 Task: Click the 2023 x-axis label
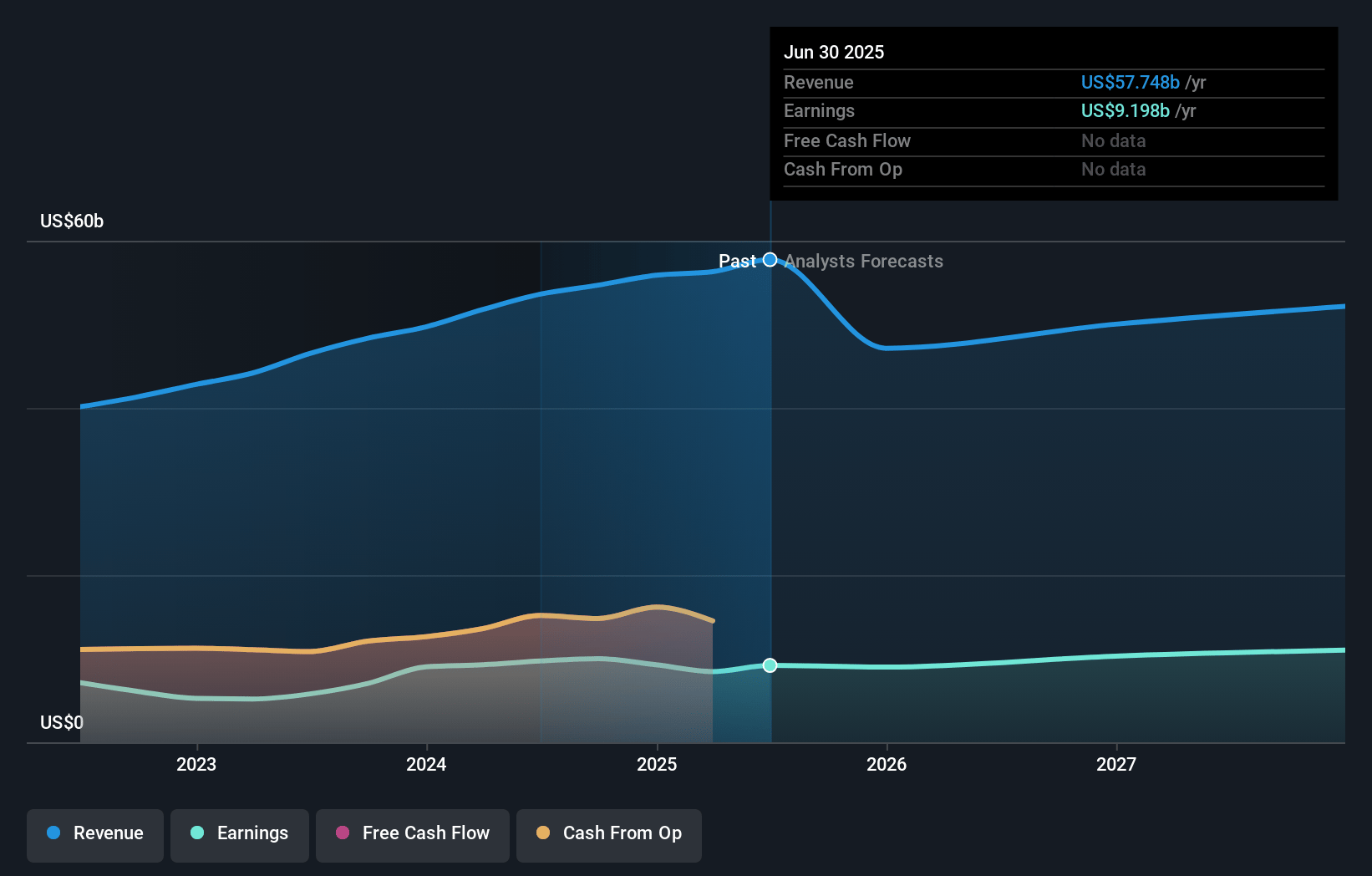click(x=196, y=764)
